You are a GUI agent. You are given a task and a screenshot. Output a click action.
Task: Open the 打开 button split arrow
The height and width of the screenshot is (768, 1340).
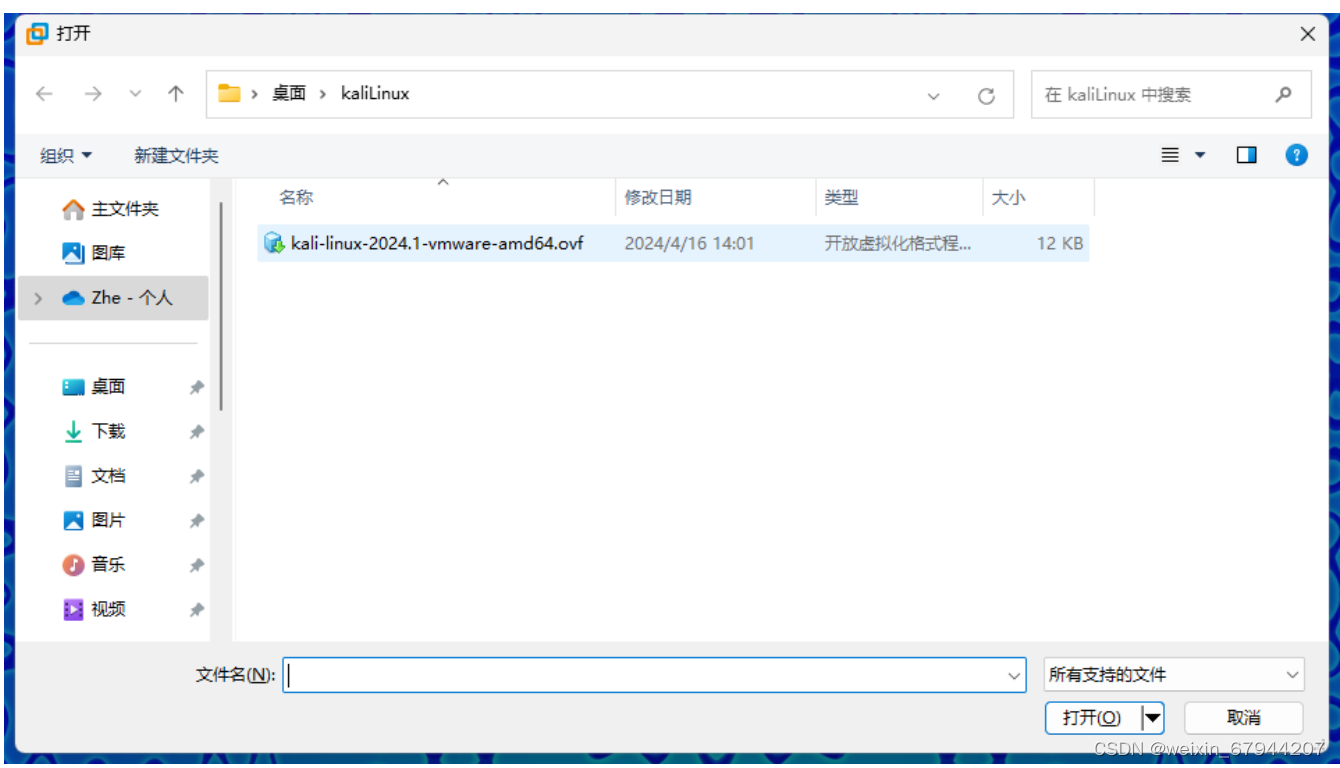pos(1152,718)
